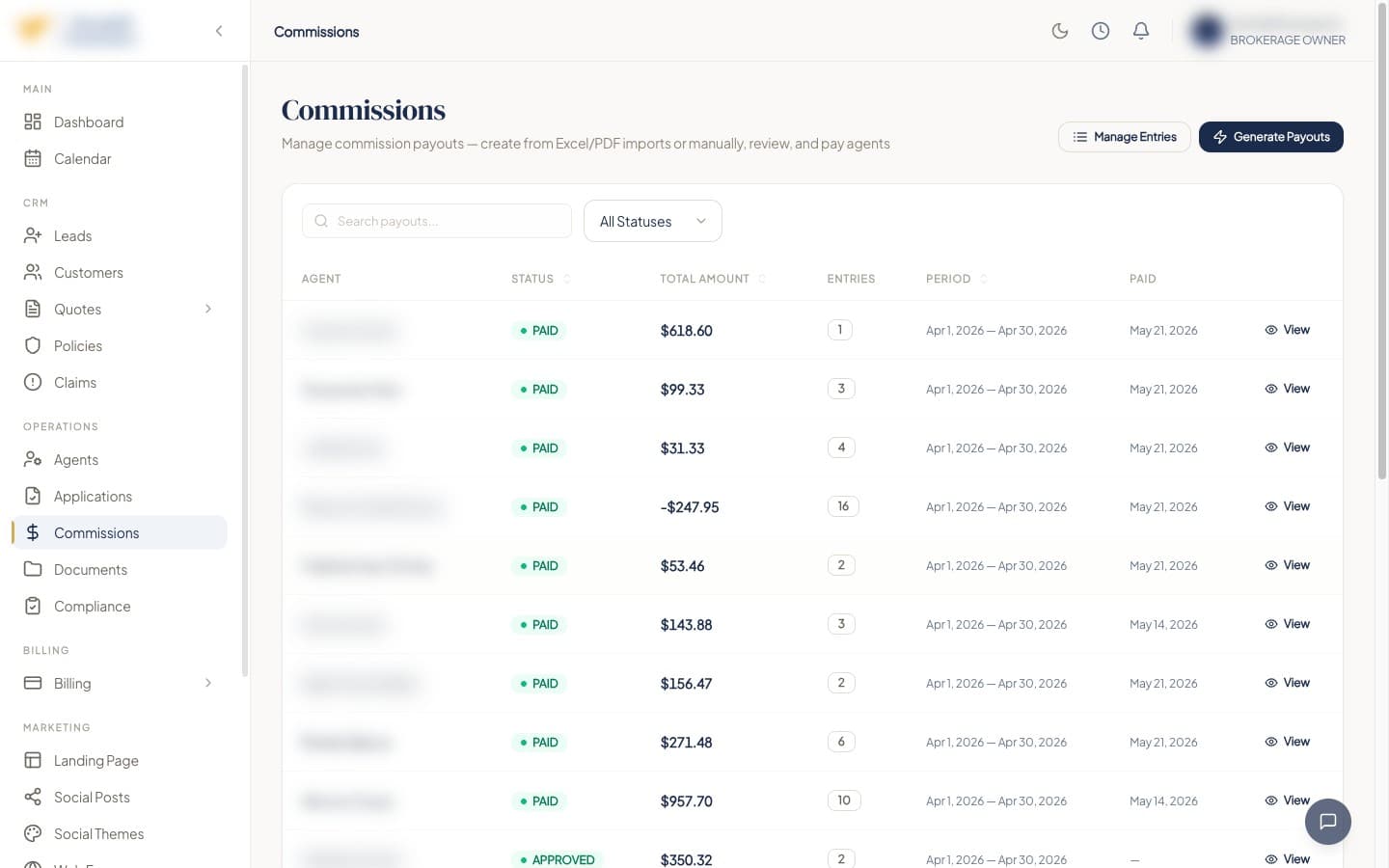This screenshot has height=868, width=1389.
Task: Sort by the Total Amount column
Action: [713, 279]
